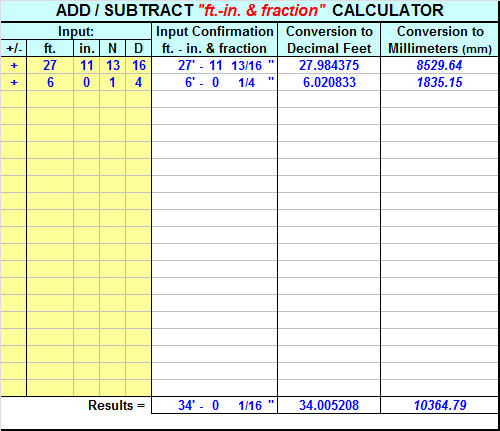Click the Conversion to Decimal Feet header
Screen dimensions: 500x431
click(x=329, y=40)
